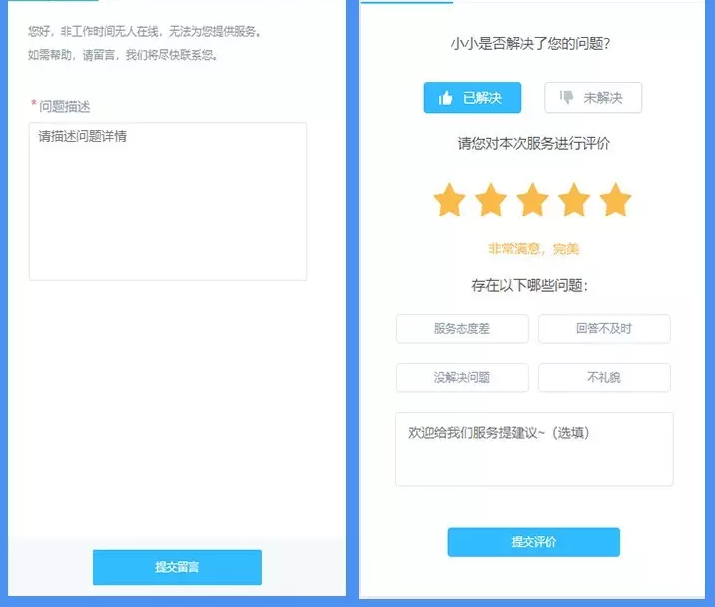Toggle the 回答不及时 tag
Viewport: 715px width, 607px height.
click(604, 328)
